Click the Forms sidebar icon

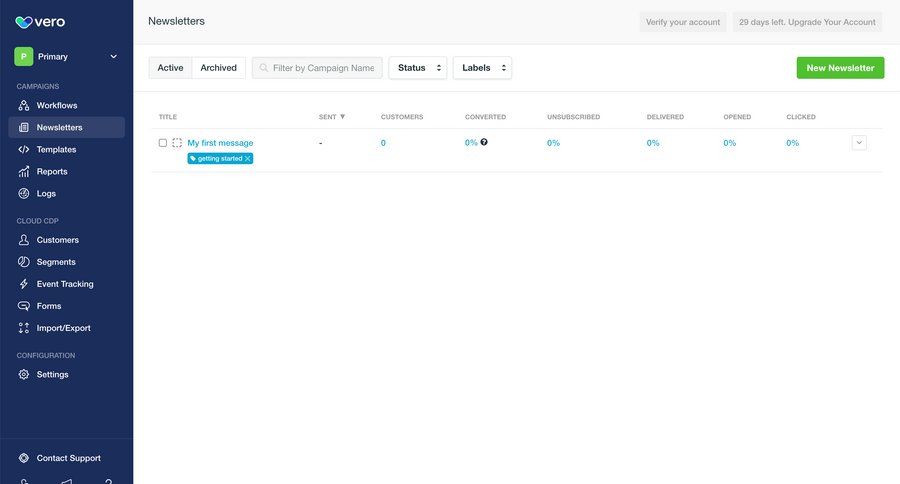(24, 306)
